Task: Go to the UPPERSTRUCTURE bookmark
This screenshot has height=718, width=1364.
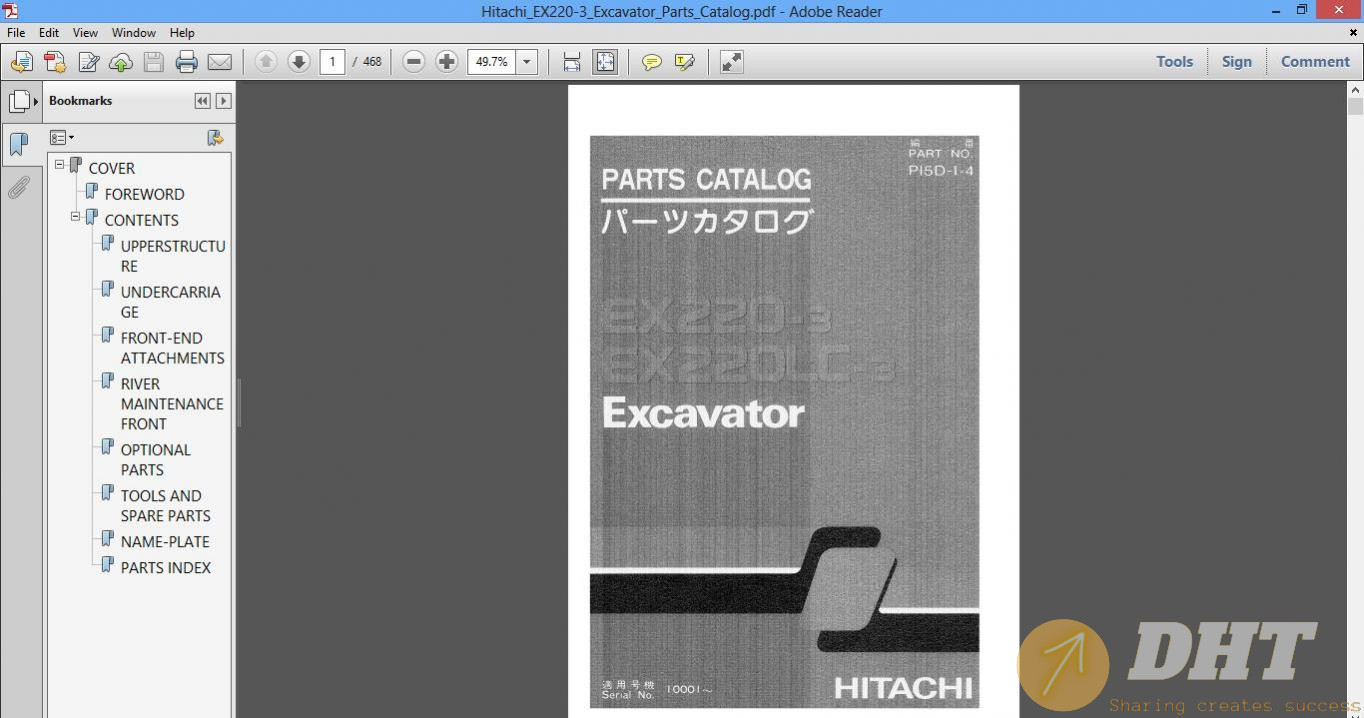Action: (x=173, y=256)
